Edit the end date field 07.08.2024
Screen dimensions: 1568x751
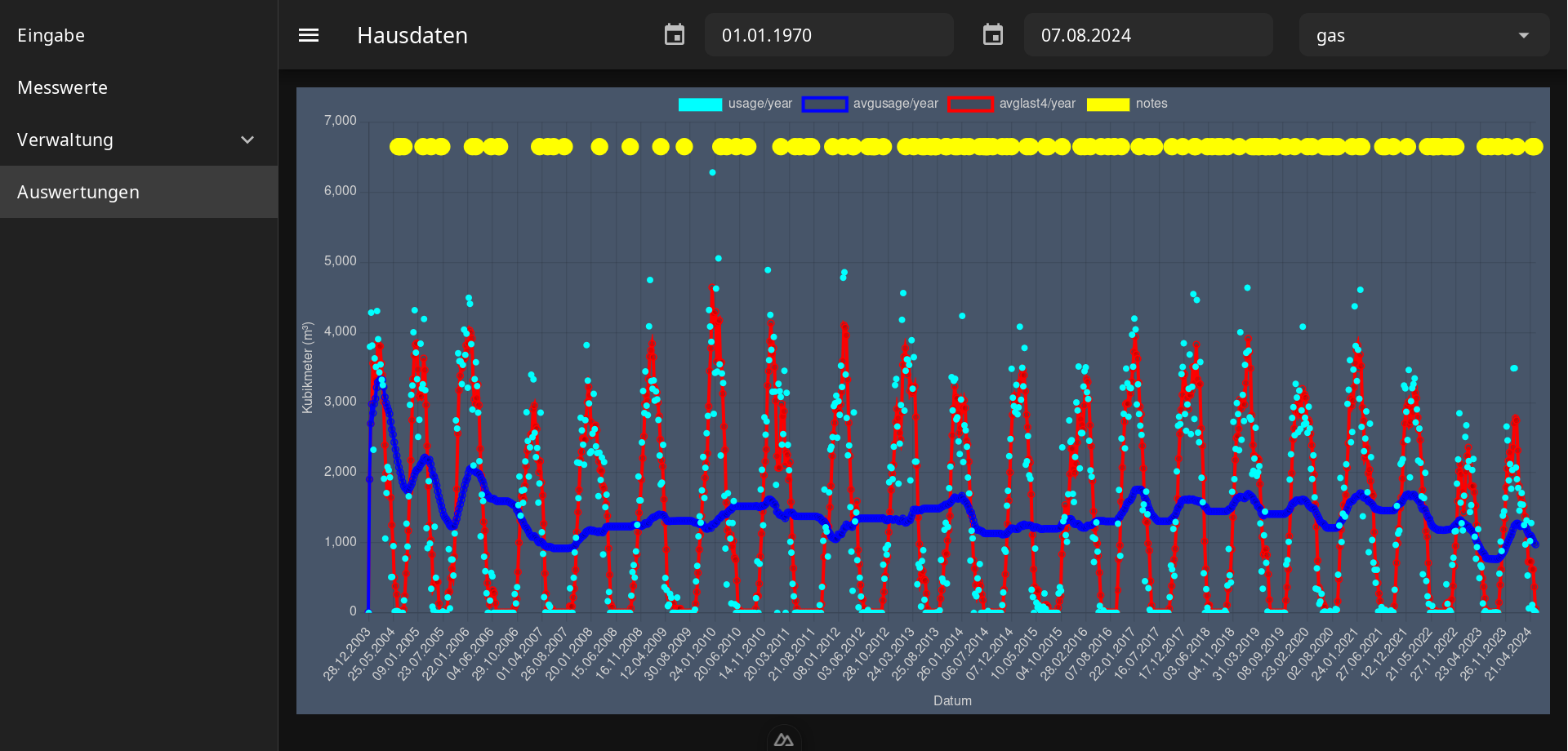coord(1148,35)
